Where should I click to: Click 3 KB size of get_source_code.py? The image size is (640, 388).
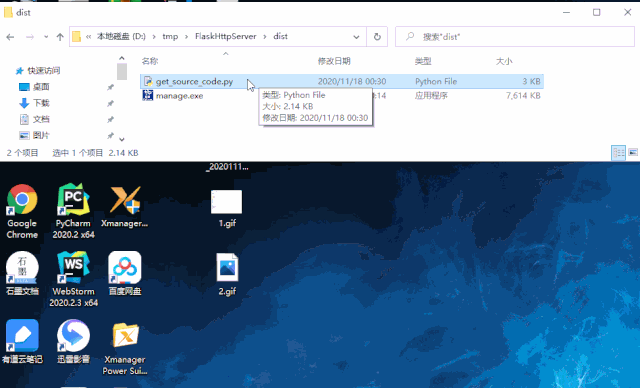point(531,82)
